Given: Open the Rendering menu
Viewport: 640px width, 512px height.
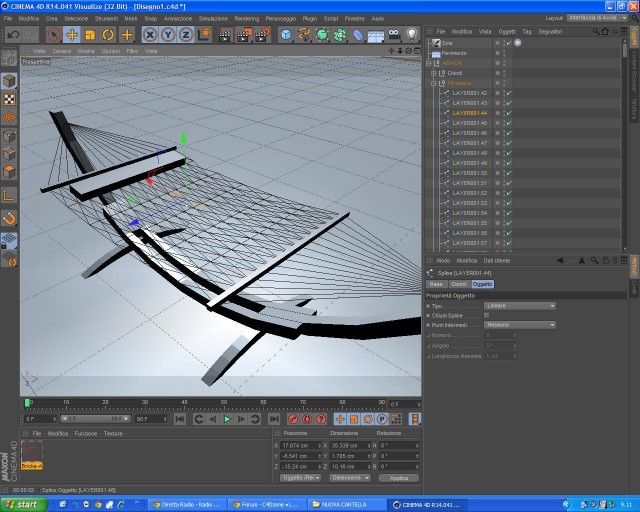Looking at the screenshot, I should (247, 19).
